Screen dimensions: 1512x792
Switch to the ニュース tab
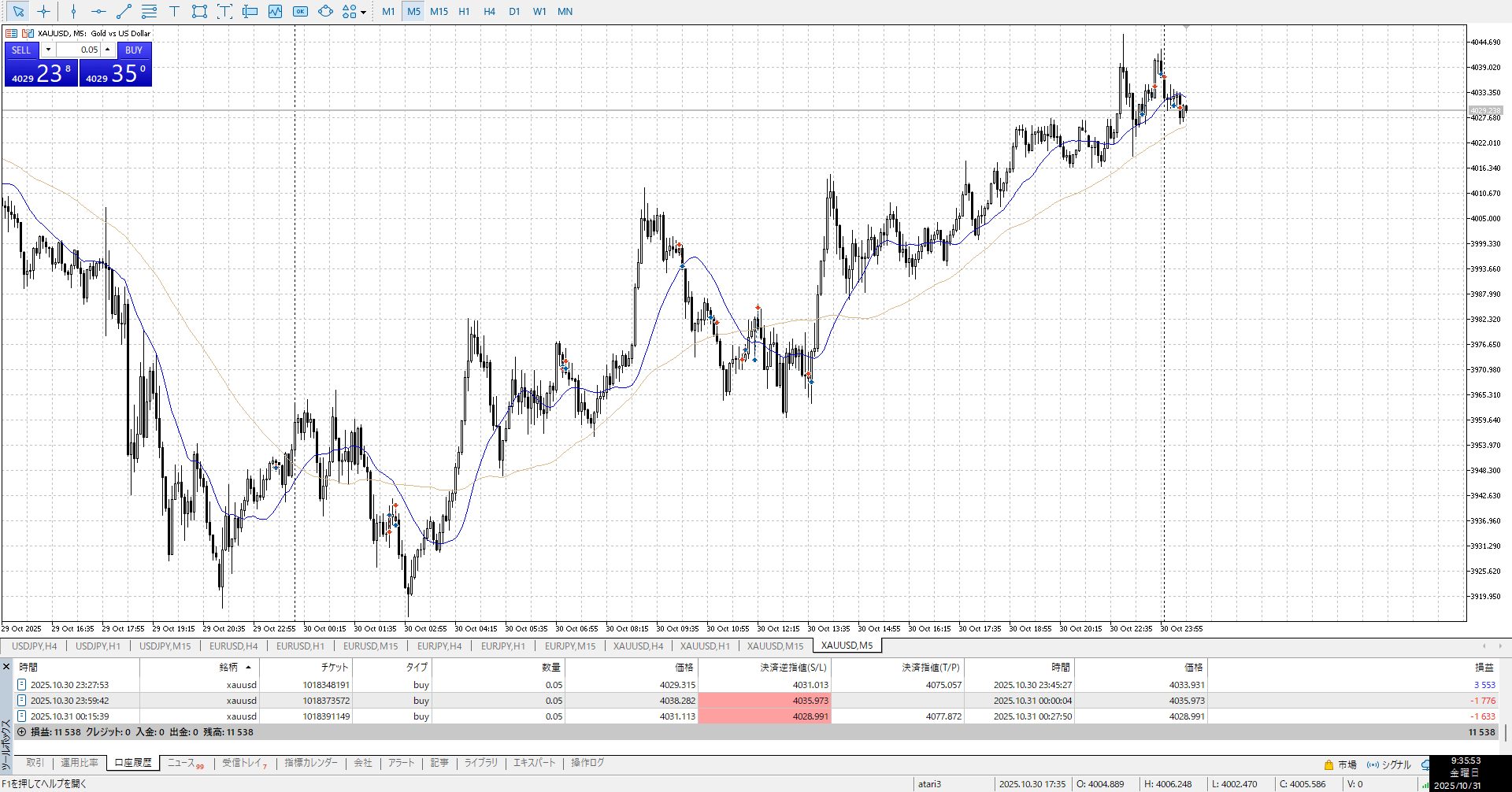click(x=181, y=763)
